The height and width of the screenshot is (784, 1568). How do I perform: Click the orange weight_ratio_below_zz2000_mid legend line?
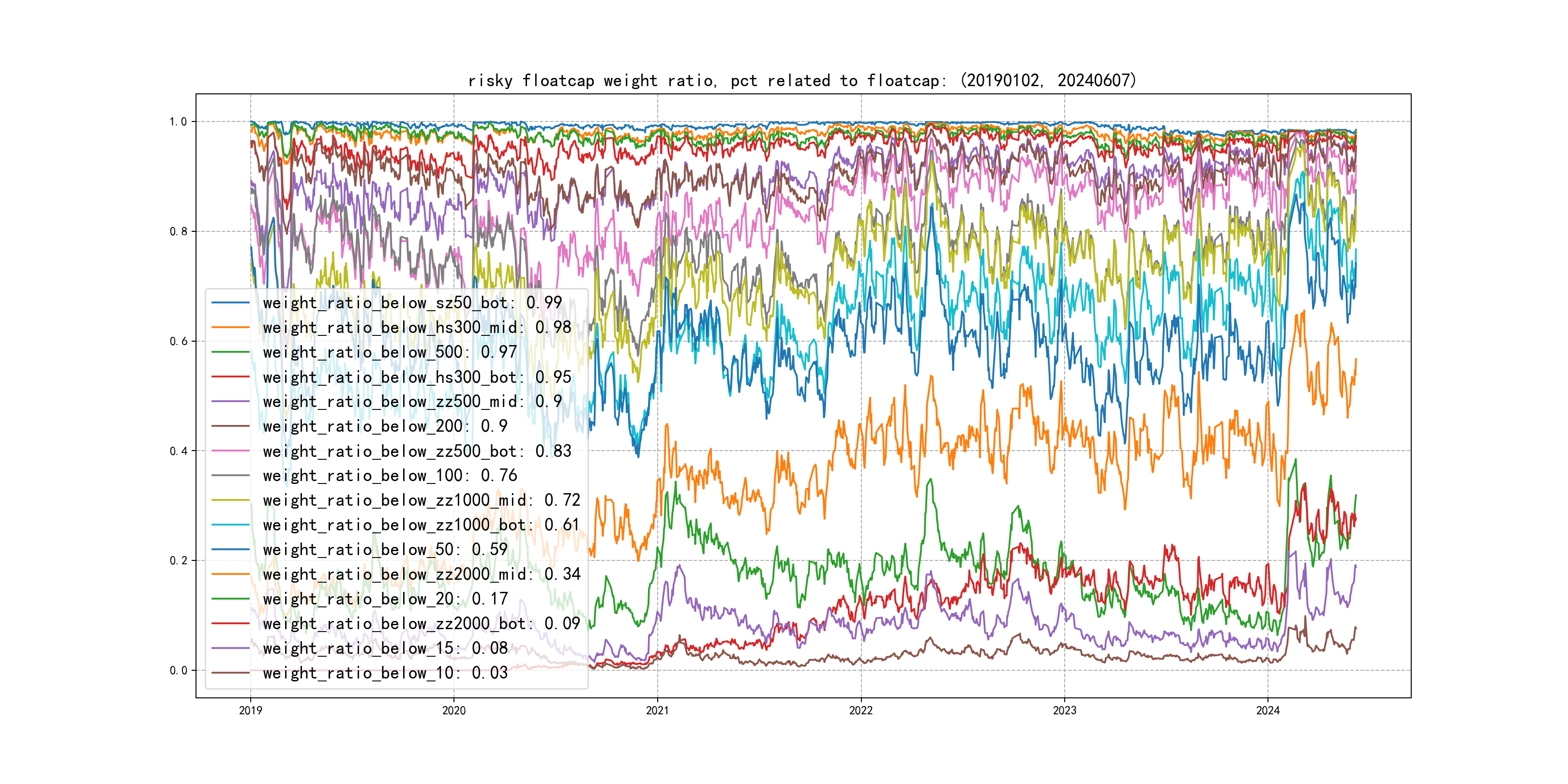pyautogui.click(x=231, y=574)
